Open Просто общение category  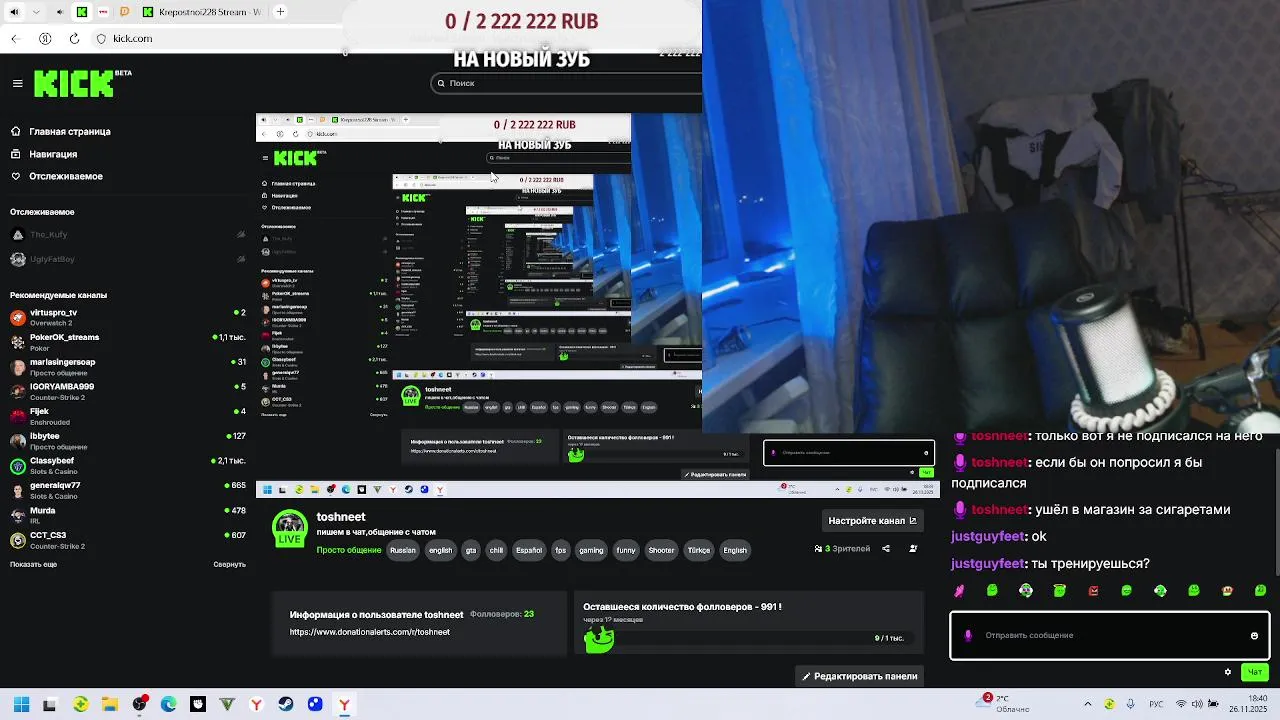349,550
